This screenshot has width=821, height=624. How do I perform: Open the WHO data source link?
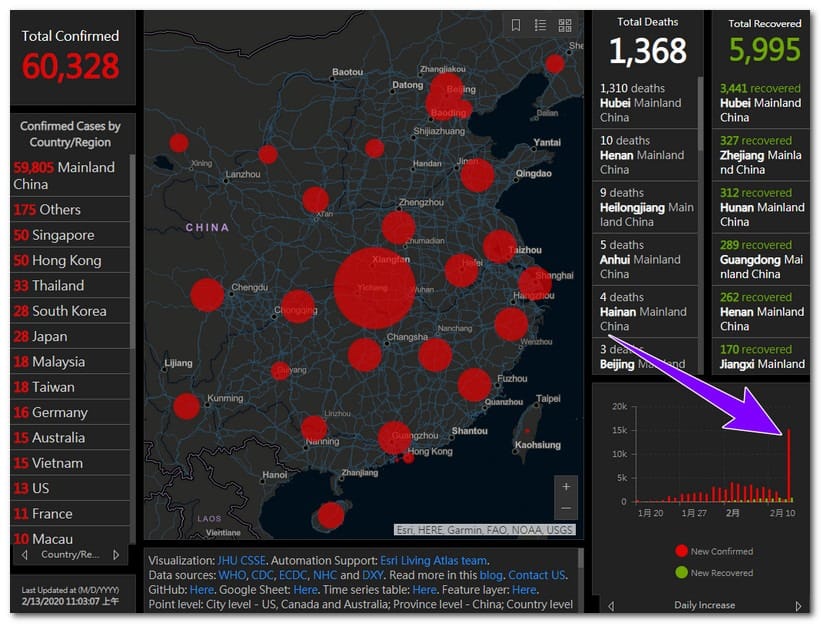pyautogui.click(x=232, y=575)
